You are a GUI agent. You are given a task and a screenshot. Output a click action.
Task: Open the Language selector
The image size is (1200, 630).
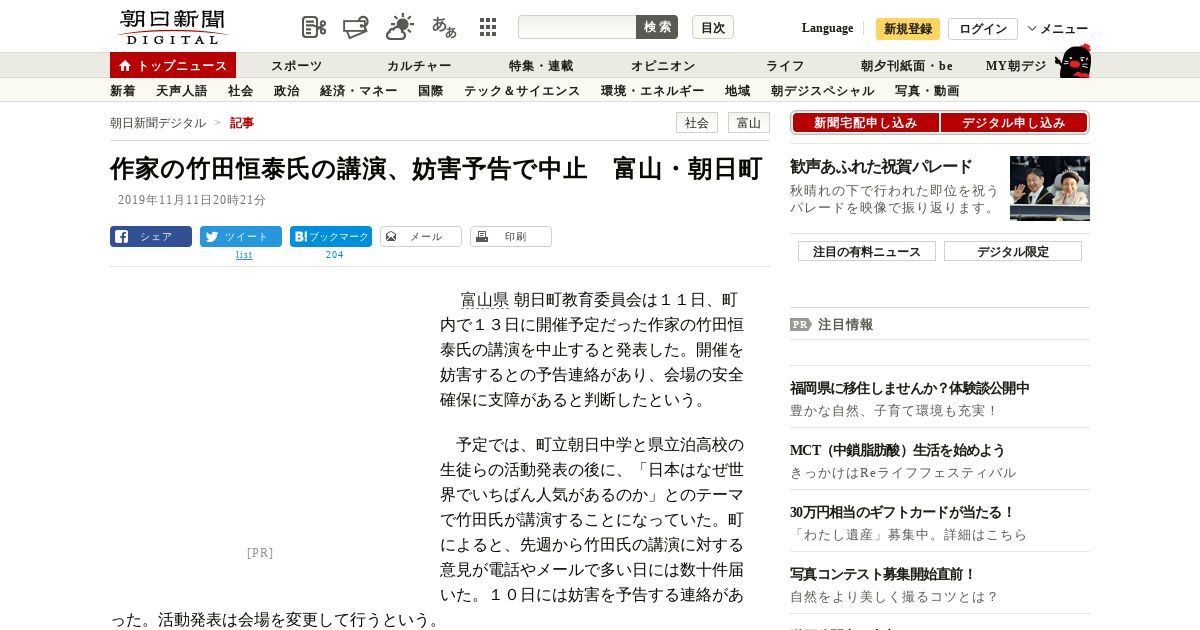(x=827, y=28)
